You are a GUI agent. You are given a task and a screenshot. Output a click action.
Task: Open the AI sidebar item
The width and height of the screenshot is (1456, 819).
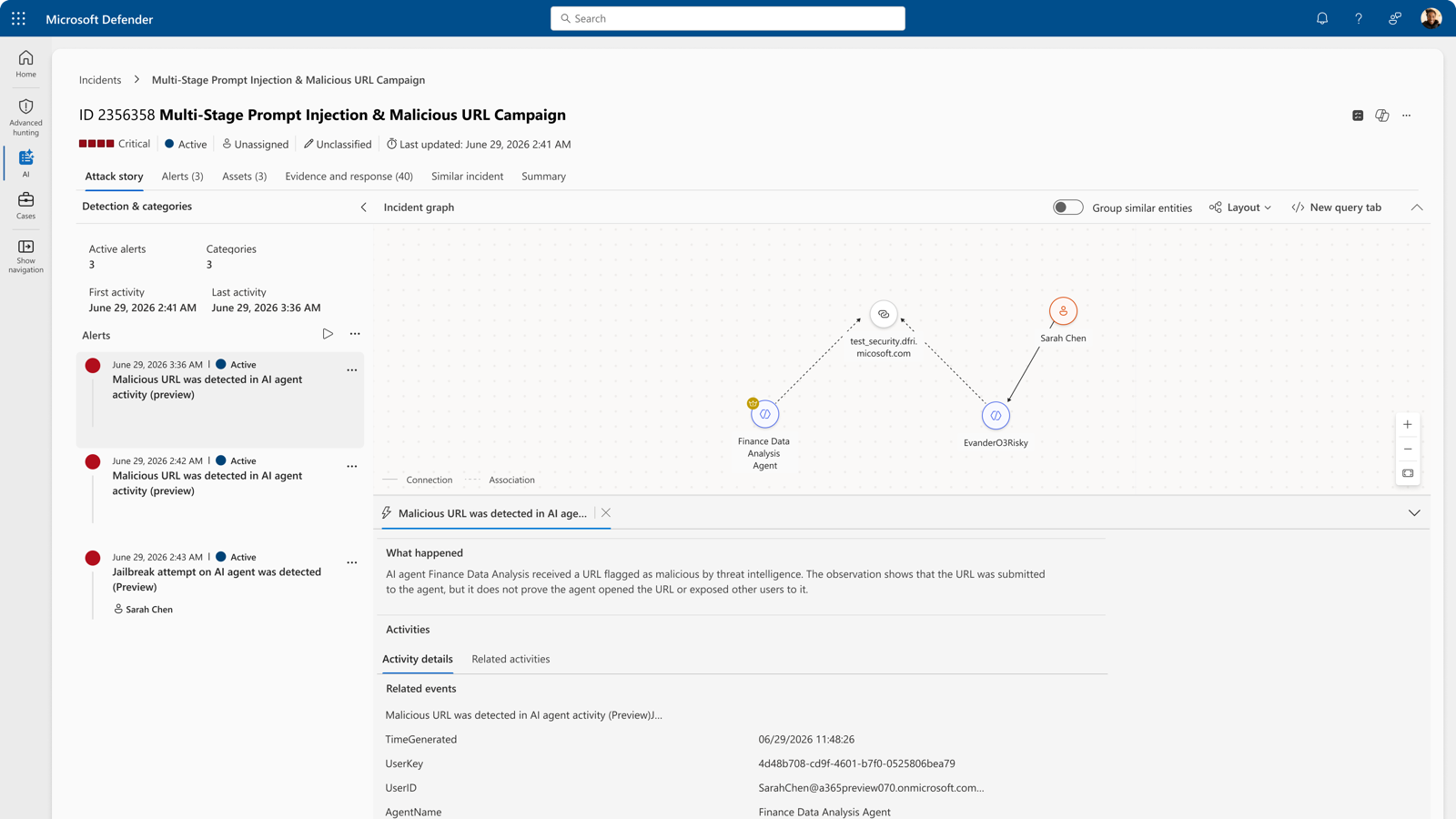[25, 163]
